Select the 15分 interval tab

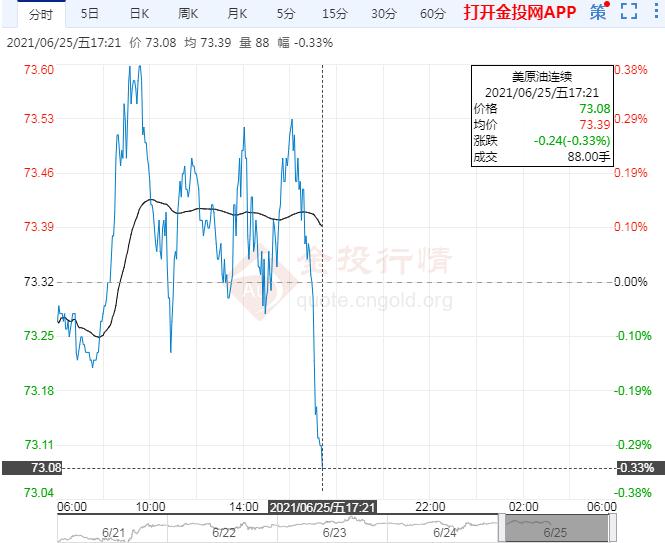(x=335, y=13)
